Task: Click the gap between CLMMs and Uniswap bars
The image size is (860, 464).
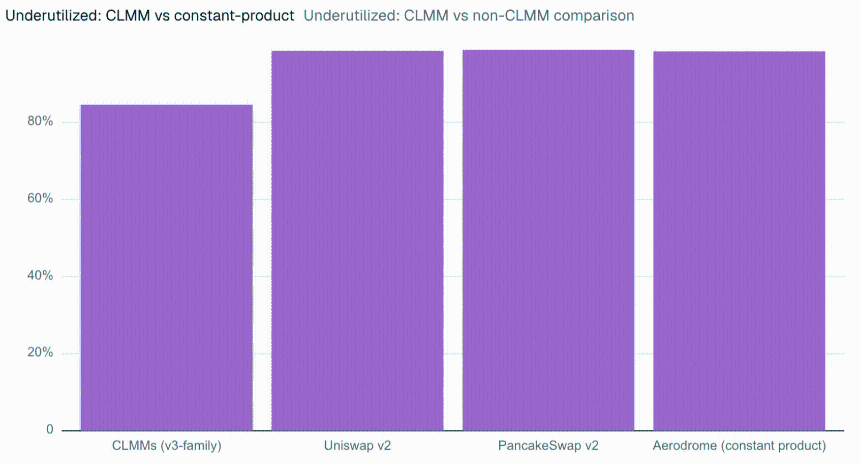Action: [262, 268]
